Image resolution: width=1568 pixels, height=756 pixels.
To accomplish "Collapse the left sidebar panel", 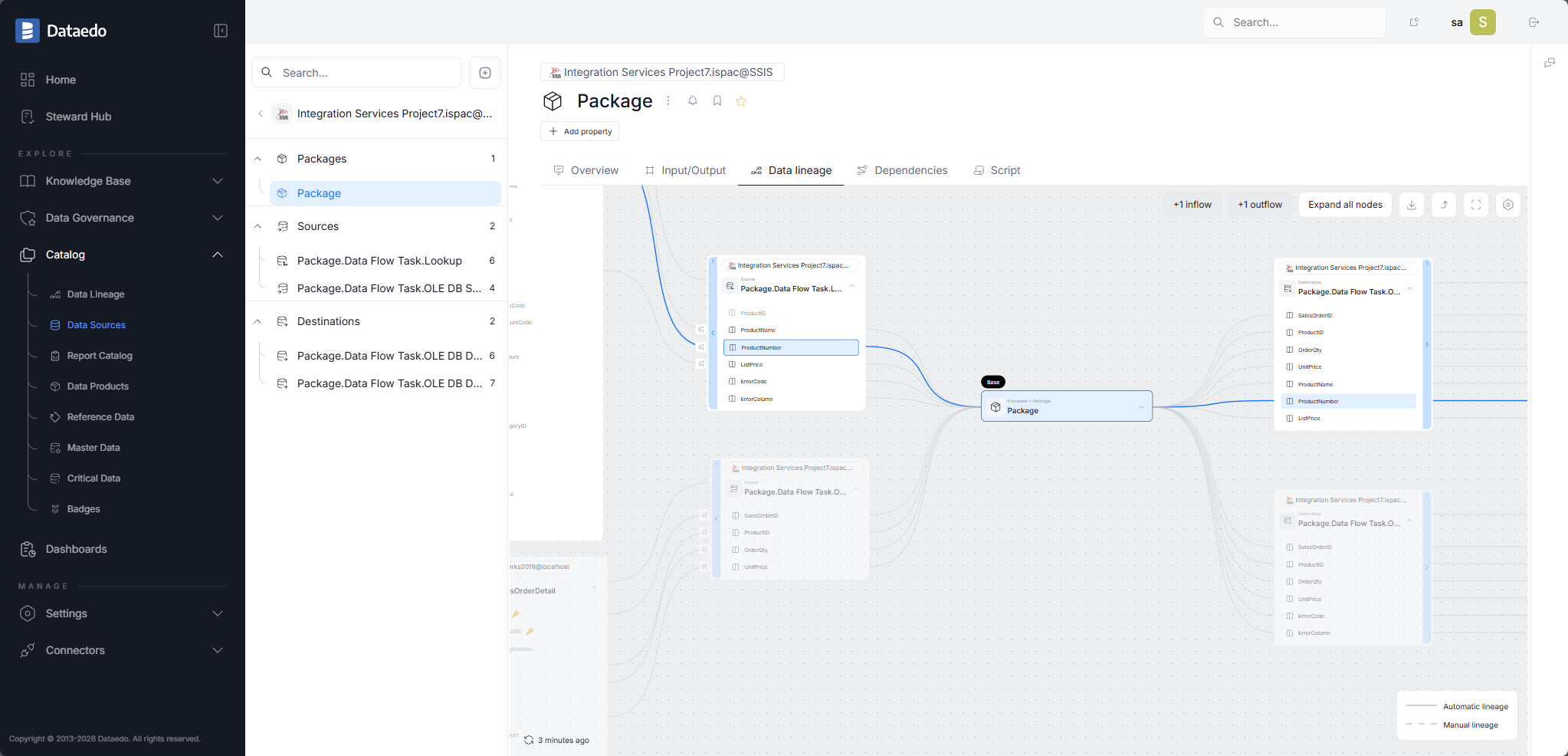I will click(220, 31).
